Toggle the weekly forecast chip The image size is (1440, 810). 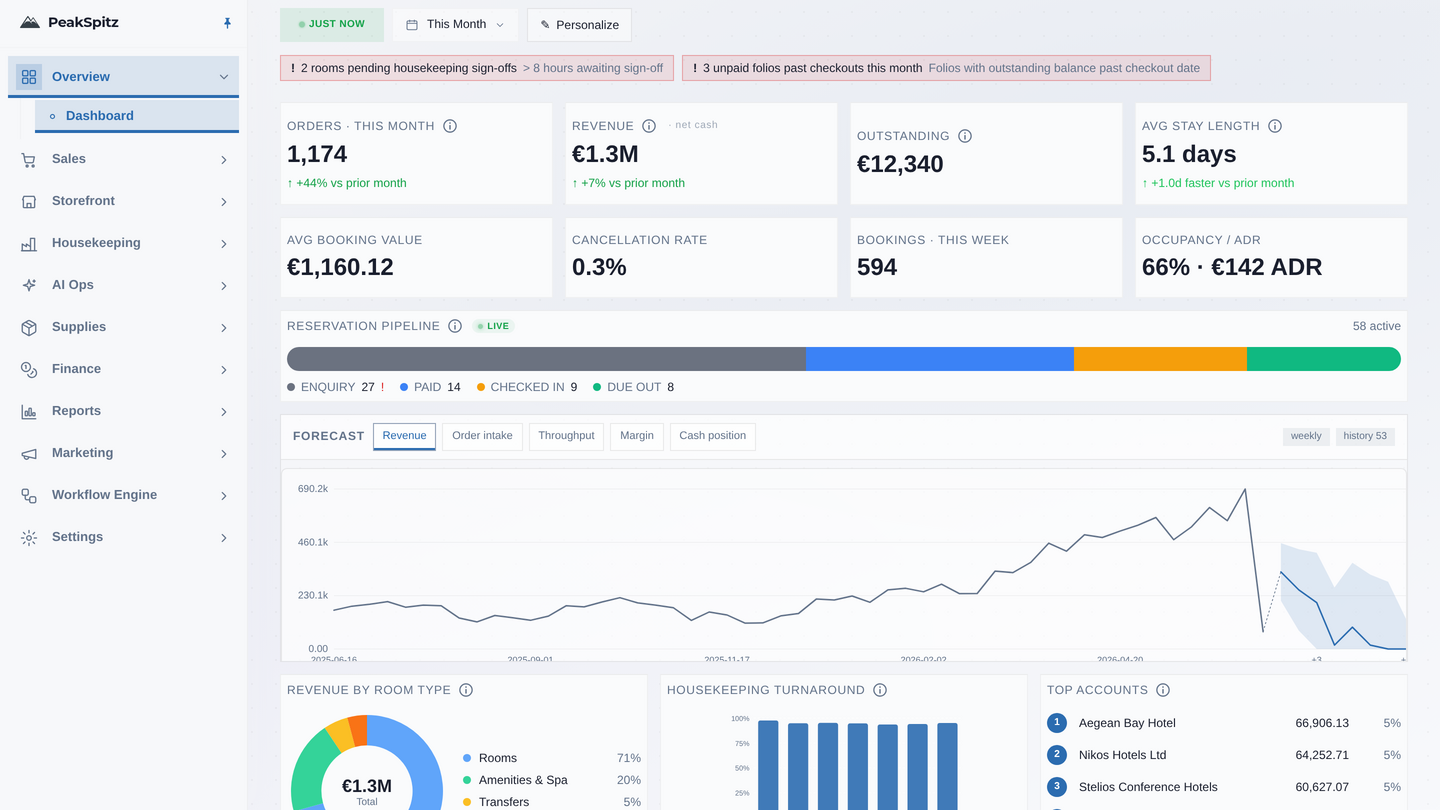pyautogui.click(x=1306, y=436)
